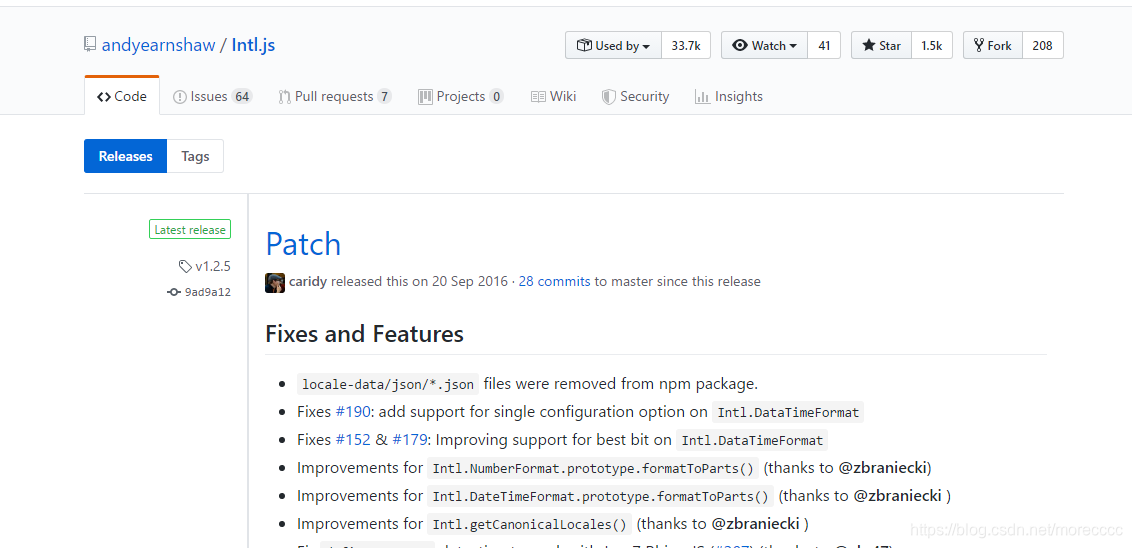This screenshot has height=548, width=1132.
Task: Click the 1.5k stargazers count
Action: click(931, 45)
